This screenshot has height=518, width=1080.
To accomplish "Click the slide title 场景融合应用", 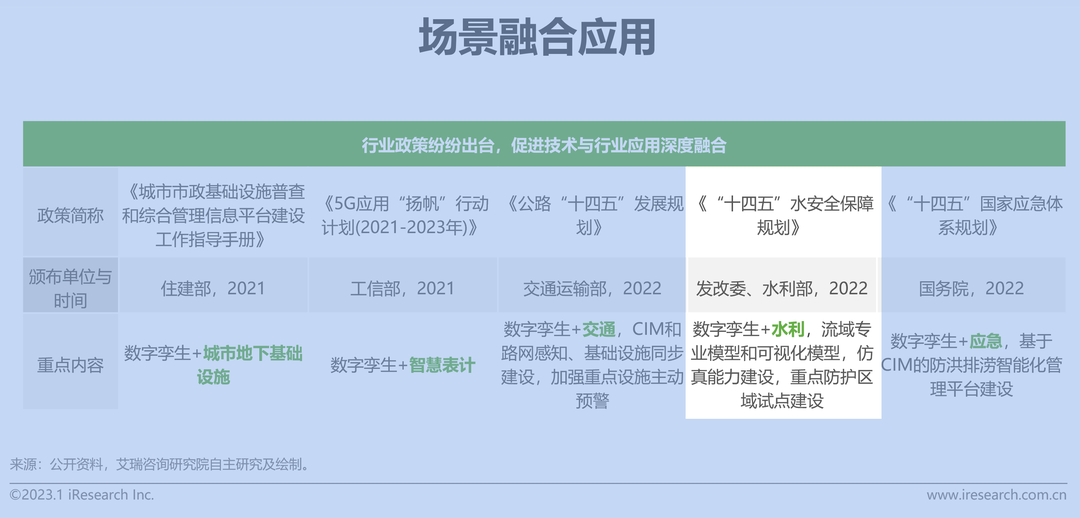I will pos(538,39).
